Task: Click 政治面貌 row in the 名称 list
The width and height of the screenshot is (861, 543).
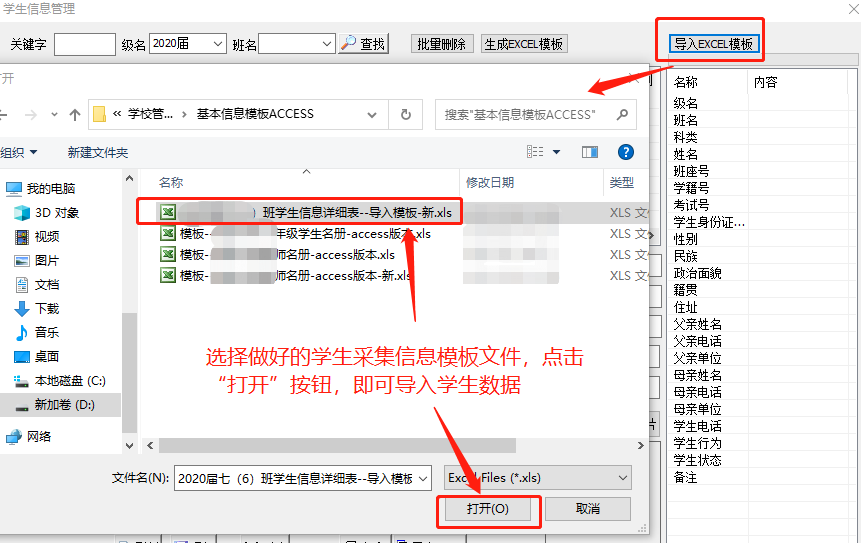Action: click(697, 273)
